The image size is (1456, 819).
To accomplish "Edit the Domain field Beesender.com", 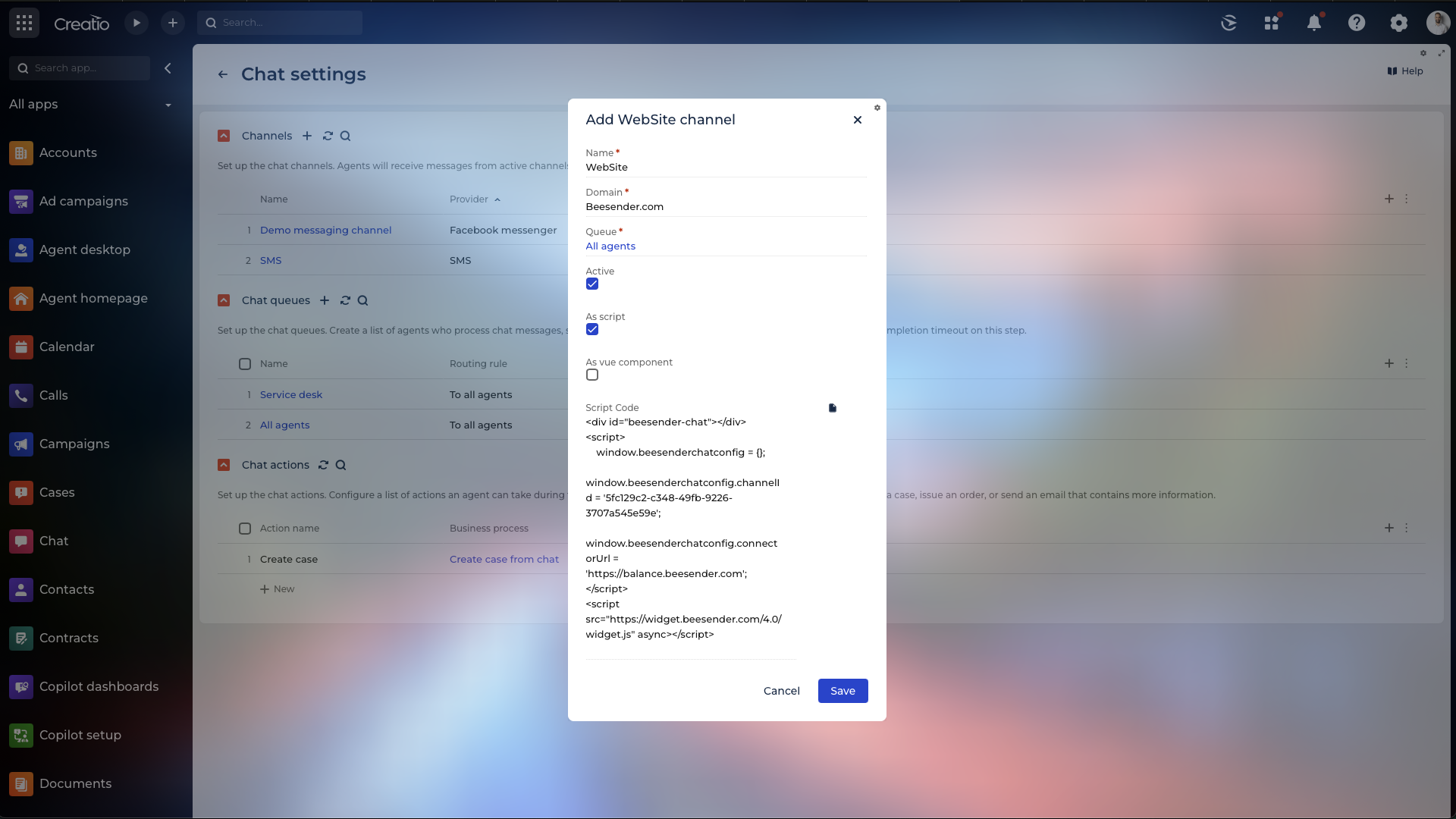I will 726,207.
